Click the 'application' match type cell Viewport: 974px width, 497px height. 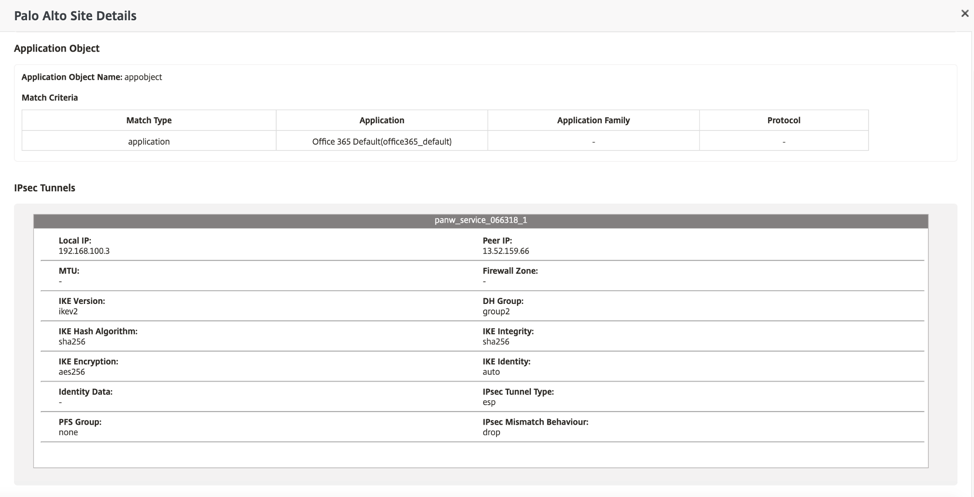149,142
